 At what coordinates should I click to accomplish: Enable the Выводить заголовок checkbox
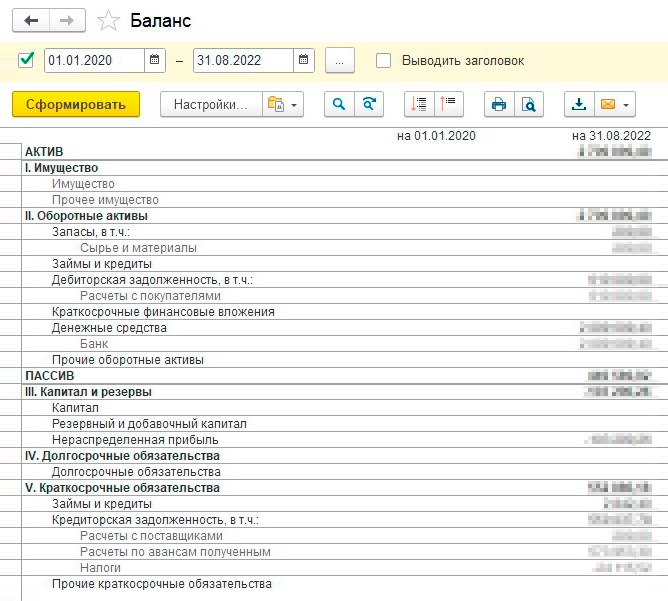pos(383,60)
